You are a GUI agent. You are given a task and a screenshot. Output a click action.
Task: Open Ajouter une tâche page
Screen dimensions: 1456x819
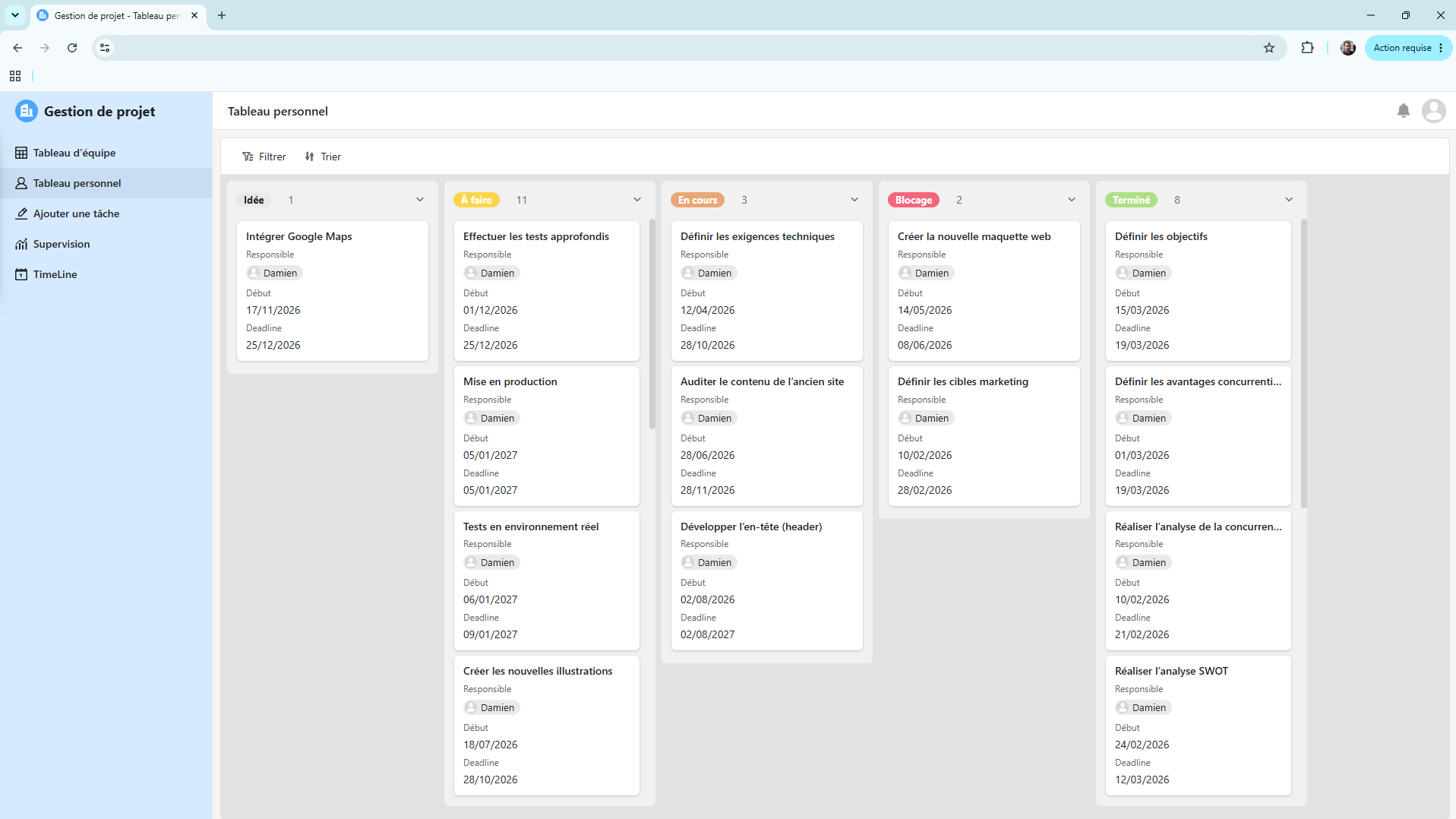(106, 213)
